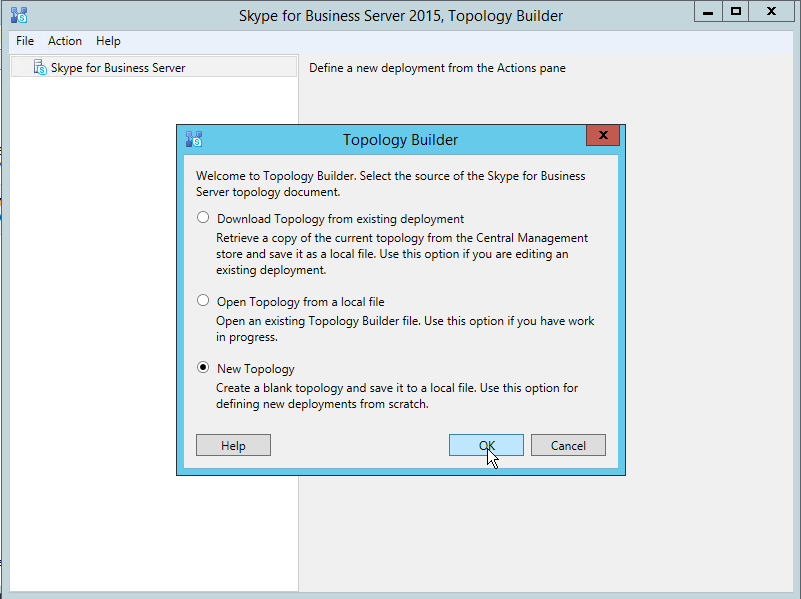Confirm the selection with OK
Viewport: 801px width, 599px height.
click(486, 446)
